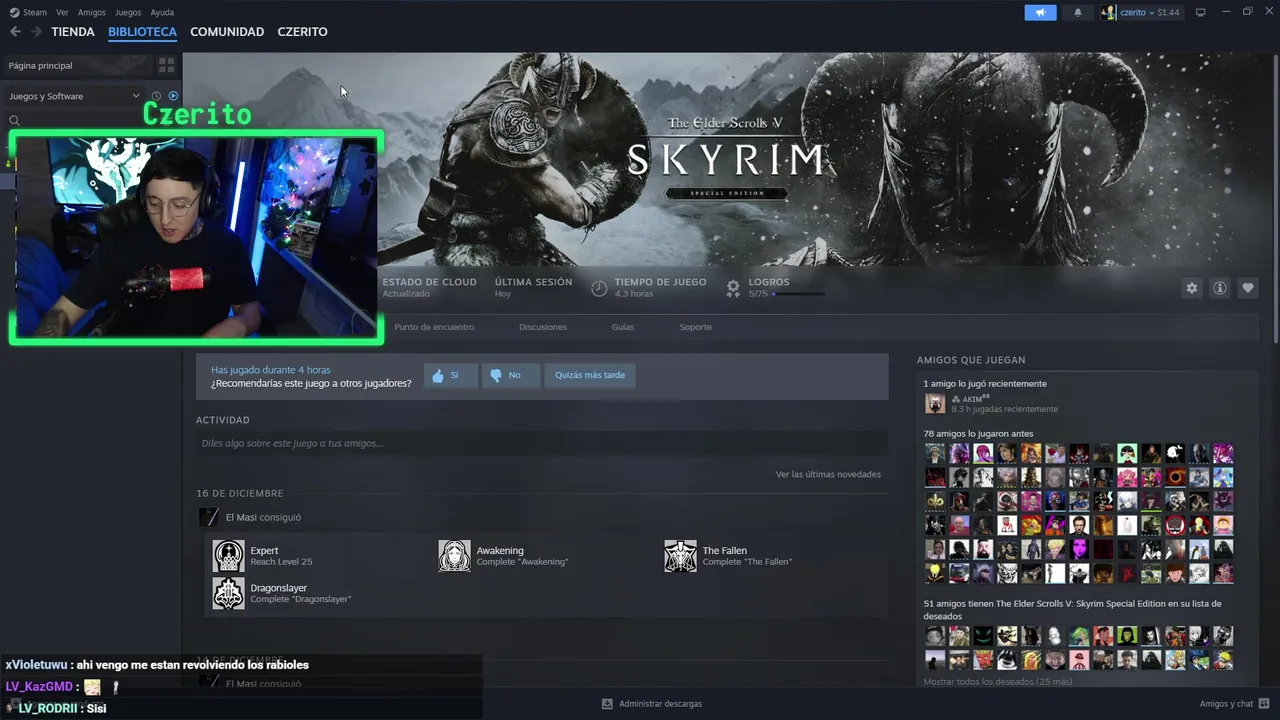Click the recent clock filter icon
Screen dimensions: 1280x720
coord(156,96)
